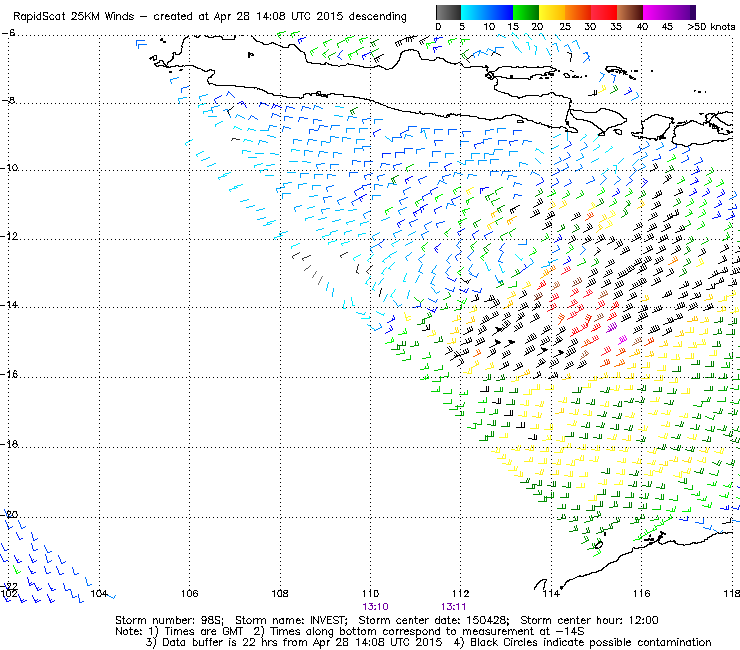Click the '>50 knots' legend label
The height and width of the screenshot is (650, 740).
711,27
